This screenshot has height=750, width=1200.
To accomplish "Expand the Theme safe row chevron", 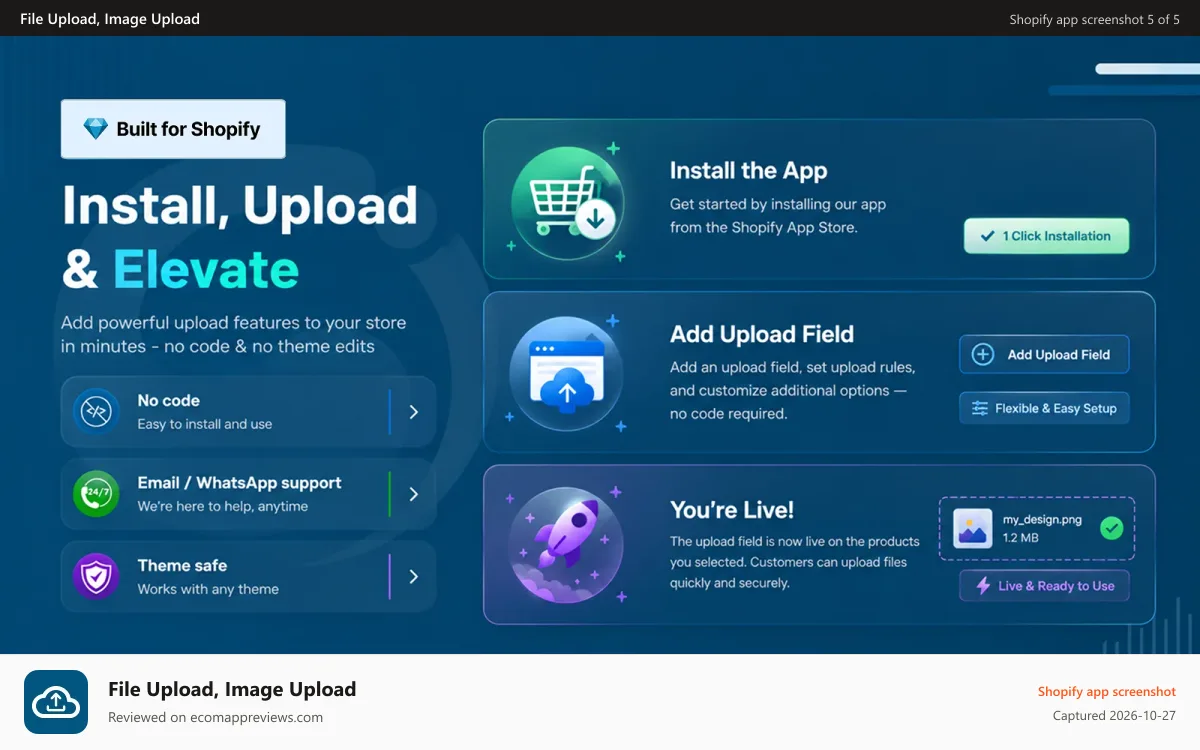I will coord(414,576).
